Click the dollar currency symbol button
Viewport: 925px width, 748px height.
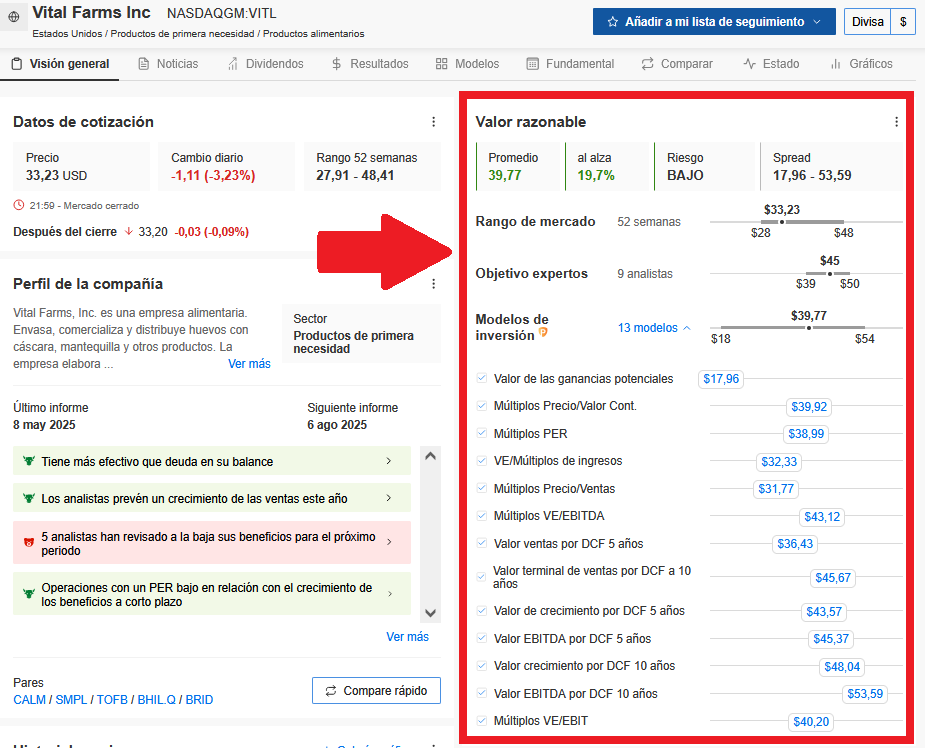tap(903, 22)
